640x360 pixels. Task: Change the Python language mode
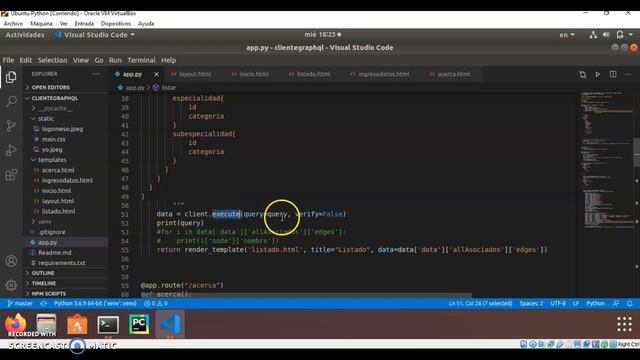coord(596,303)
